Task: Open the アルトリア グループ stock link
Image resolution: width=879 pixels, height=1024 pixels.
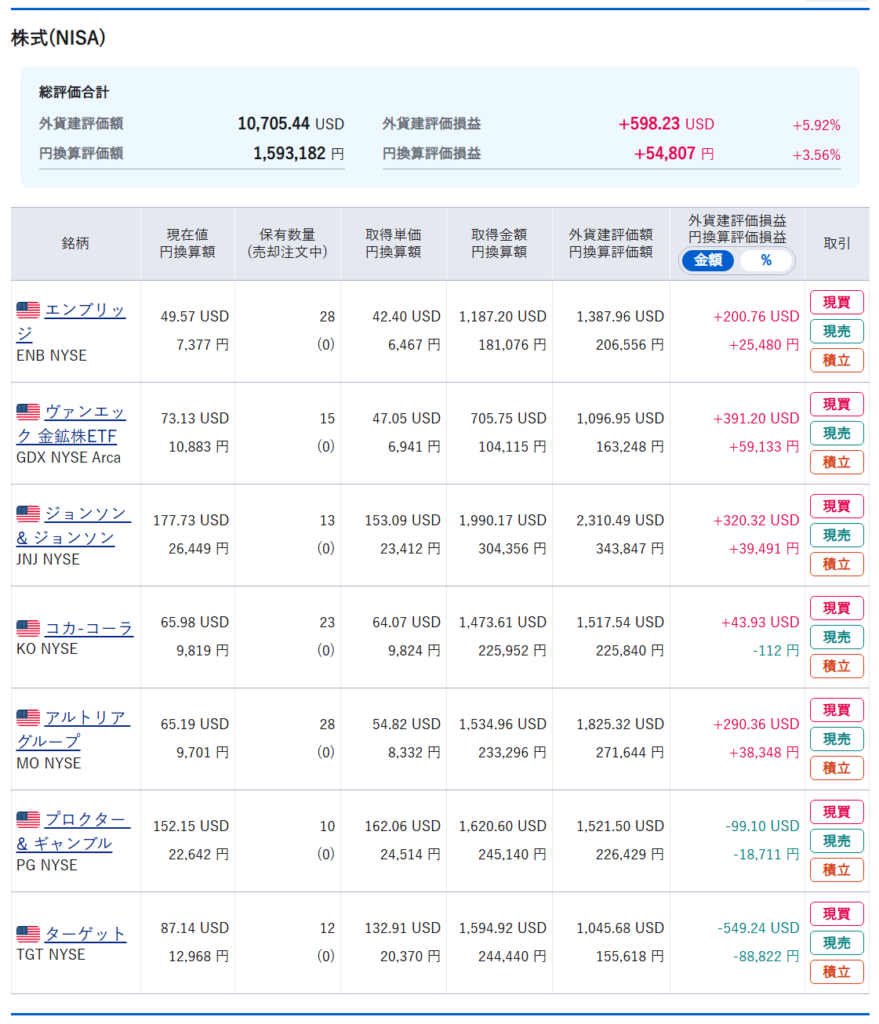Action: (86, 719)
